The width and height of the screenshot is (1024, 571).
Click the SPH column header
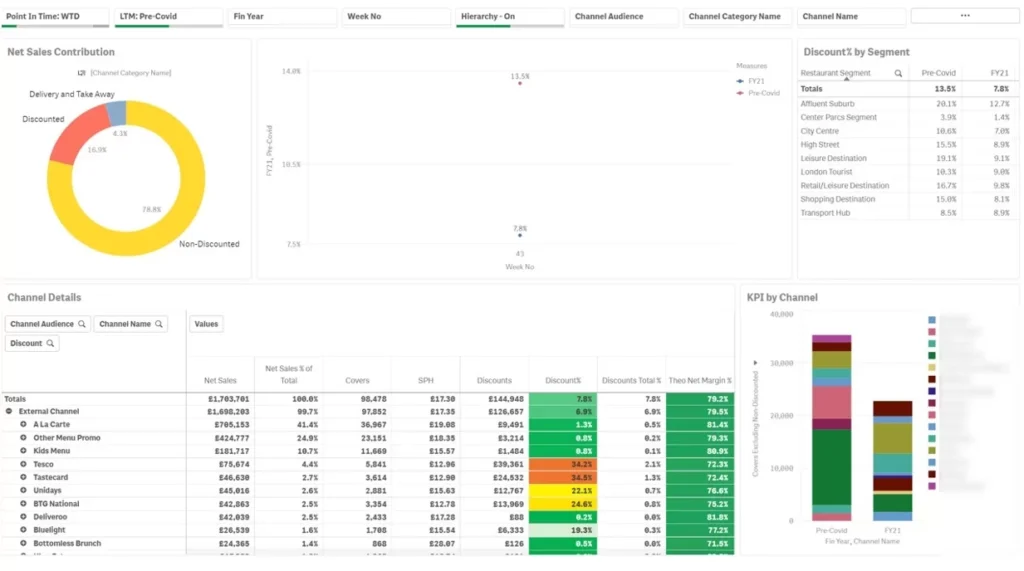click(426, 380)
